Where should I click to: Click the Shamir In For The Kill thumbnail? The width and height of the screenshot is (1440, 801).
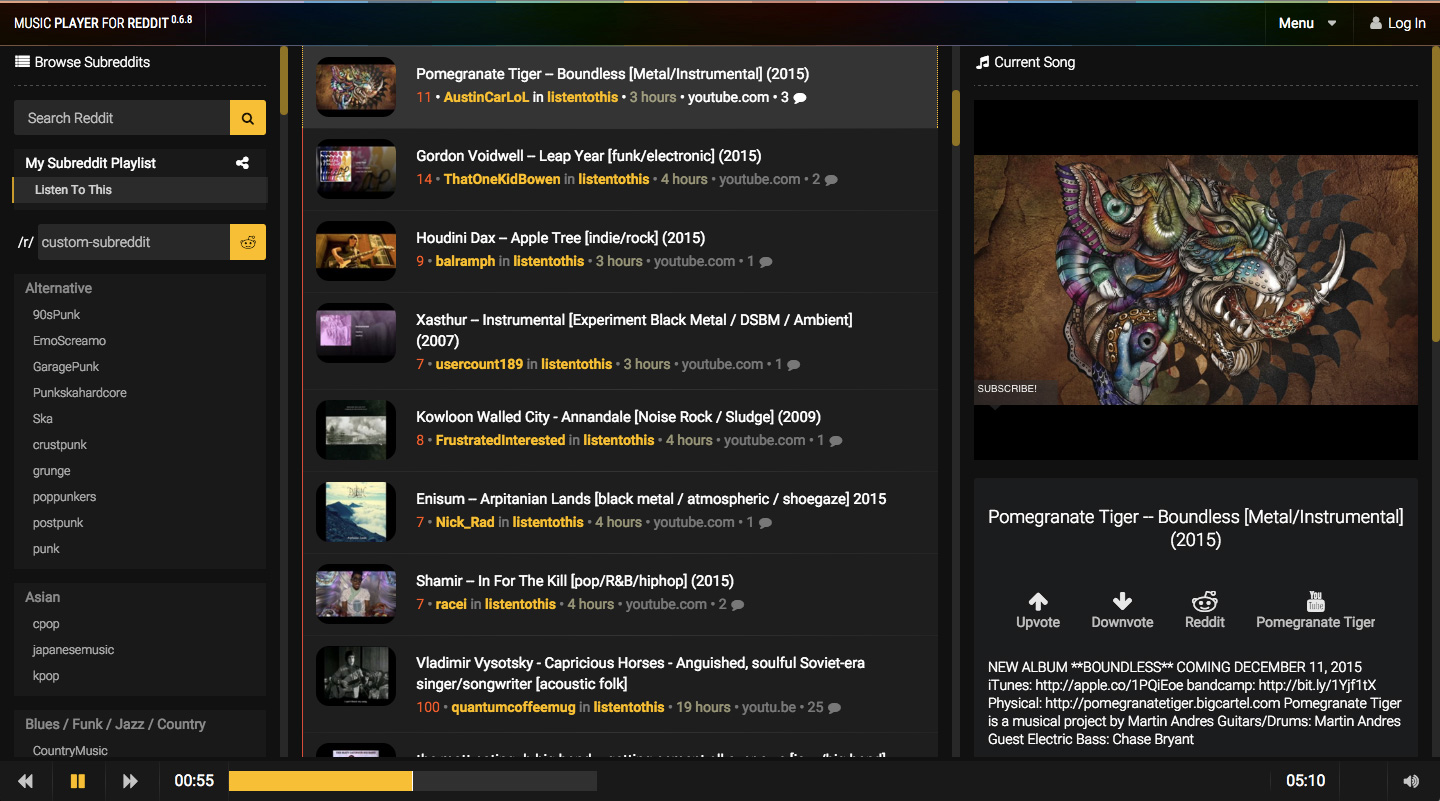pyautogui.click(x=356, y=594)
